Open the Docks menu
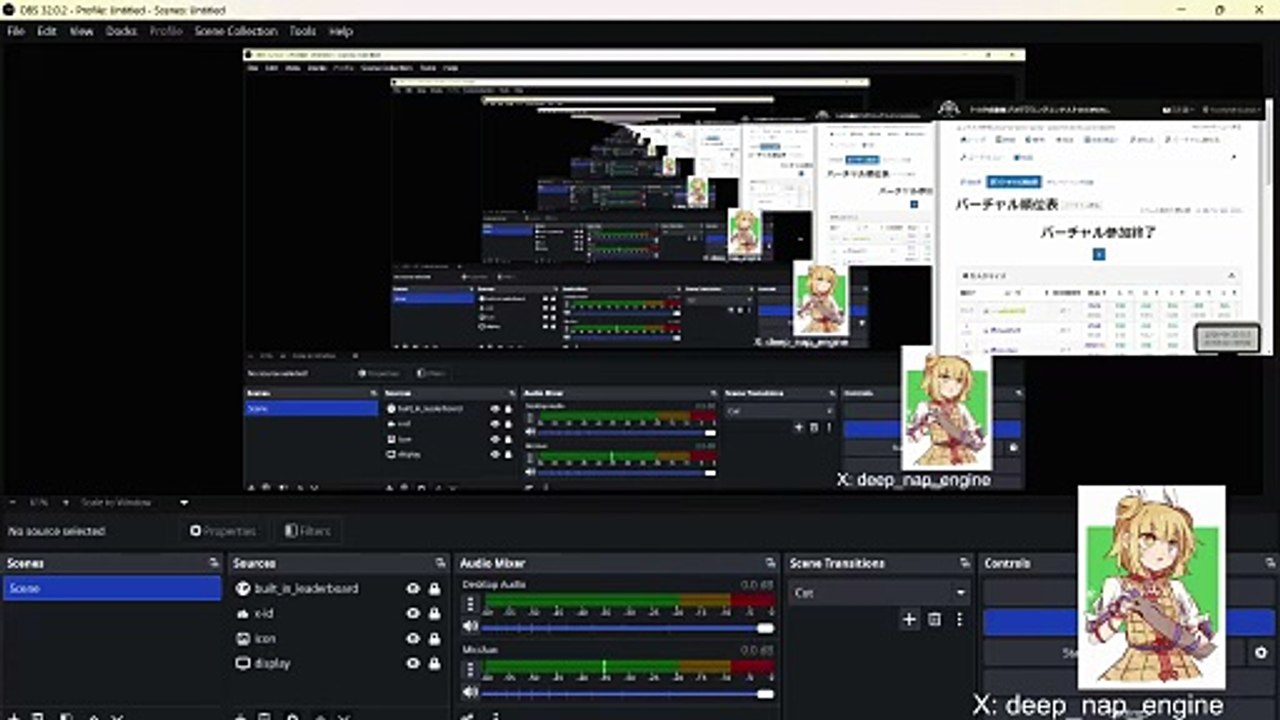Viewport: 1280px width, 720px height. pyautogui.click(x=121, y=31)
